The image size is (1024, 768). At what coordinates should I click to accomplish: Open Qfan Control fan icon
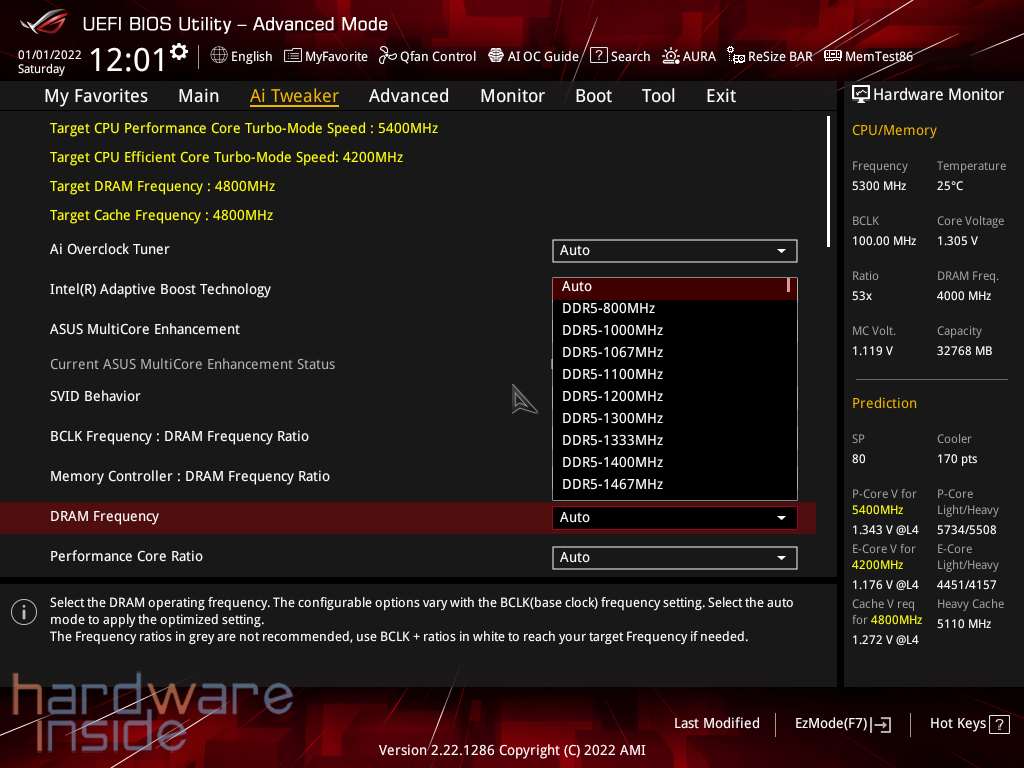pos(387,56)
